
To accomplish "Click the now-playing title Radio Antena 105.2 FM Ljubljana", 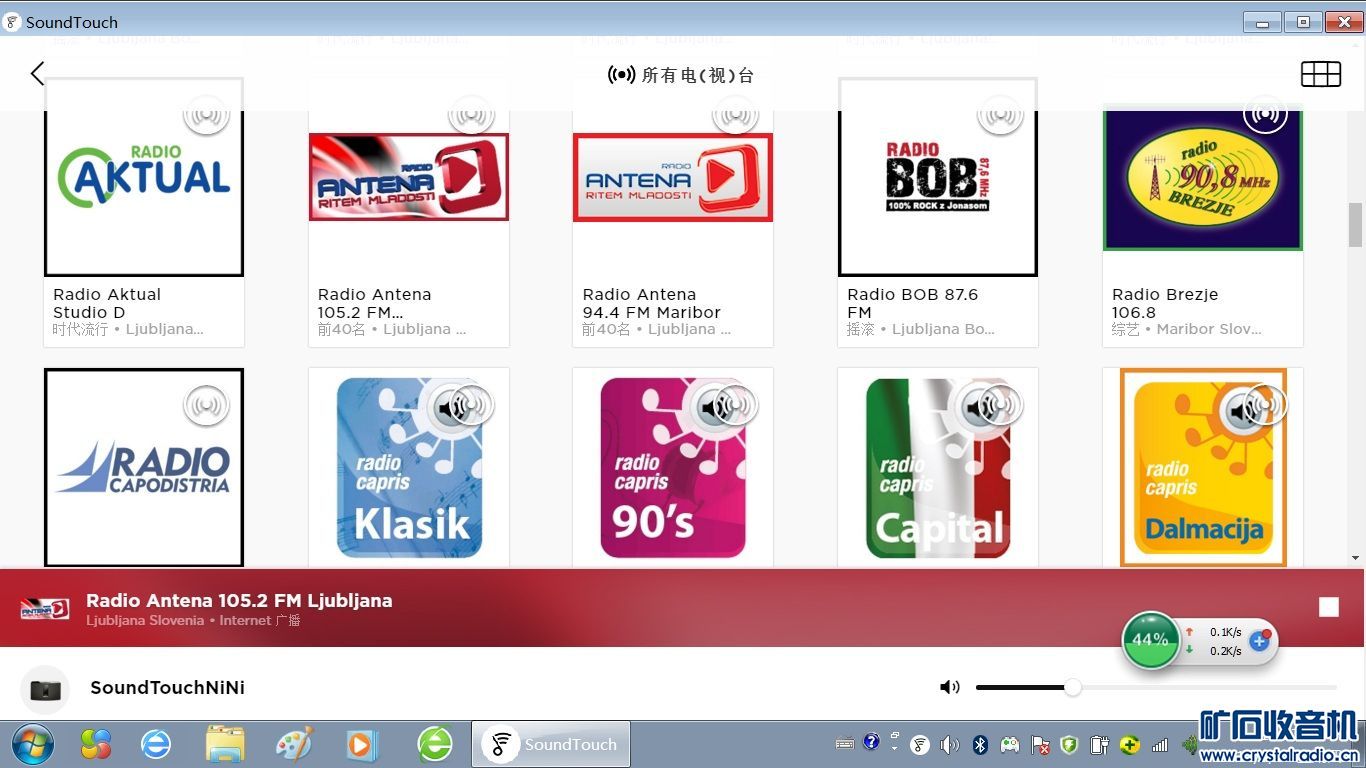I will pyautogui.click(x=239, y=600).
